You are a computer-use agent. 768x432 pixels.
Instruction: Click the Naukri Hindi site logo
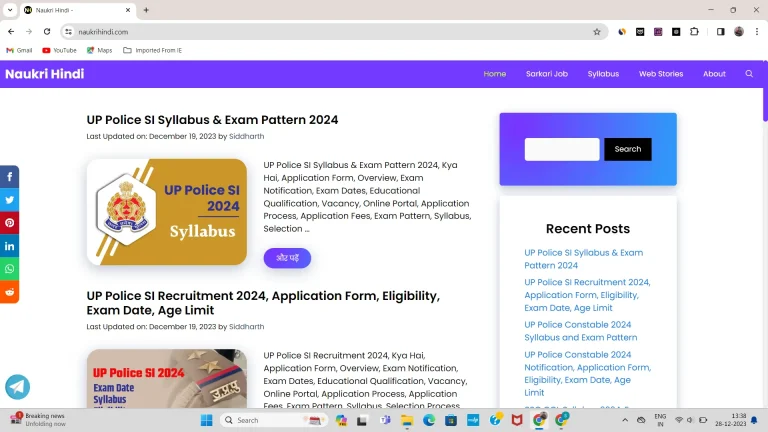click(45, 74)
